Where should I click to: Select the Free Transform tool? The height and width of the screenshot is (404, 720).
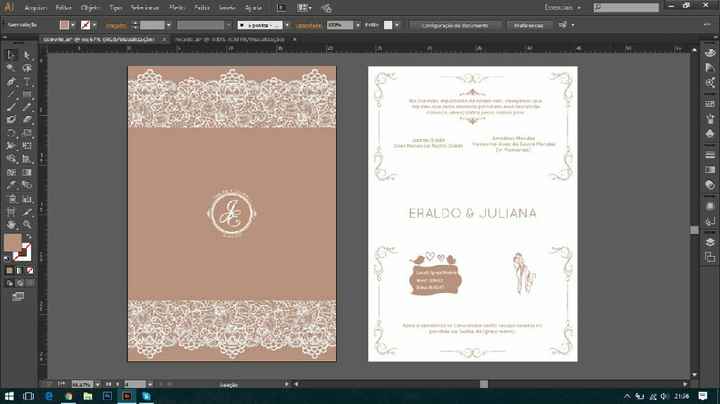[27, 146]
